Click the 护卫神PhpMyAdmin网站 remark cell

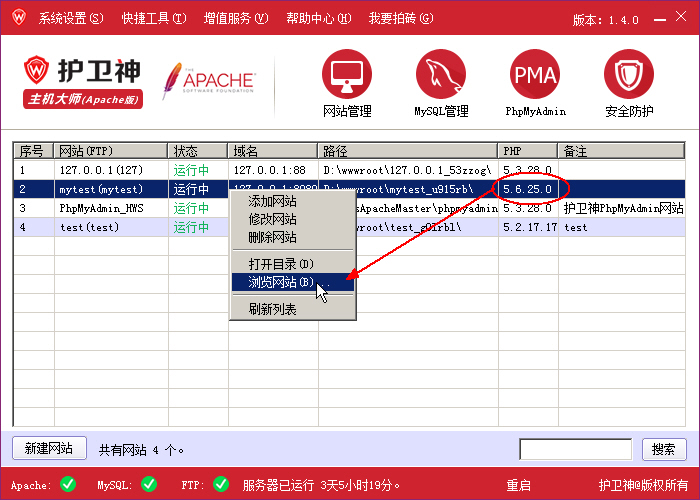[623, 208]
